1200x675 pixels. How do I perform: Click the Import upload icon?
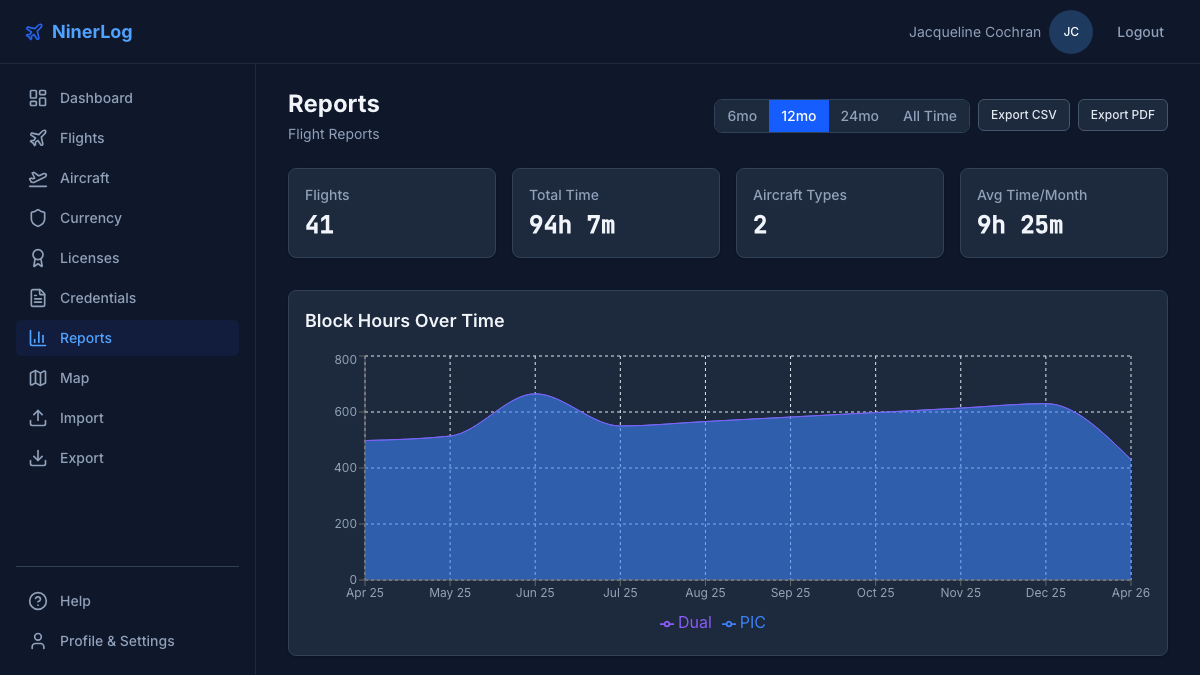pyautogui.click(x=38, y=418)
